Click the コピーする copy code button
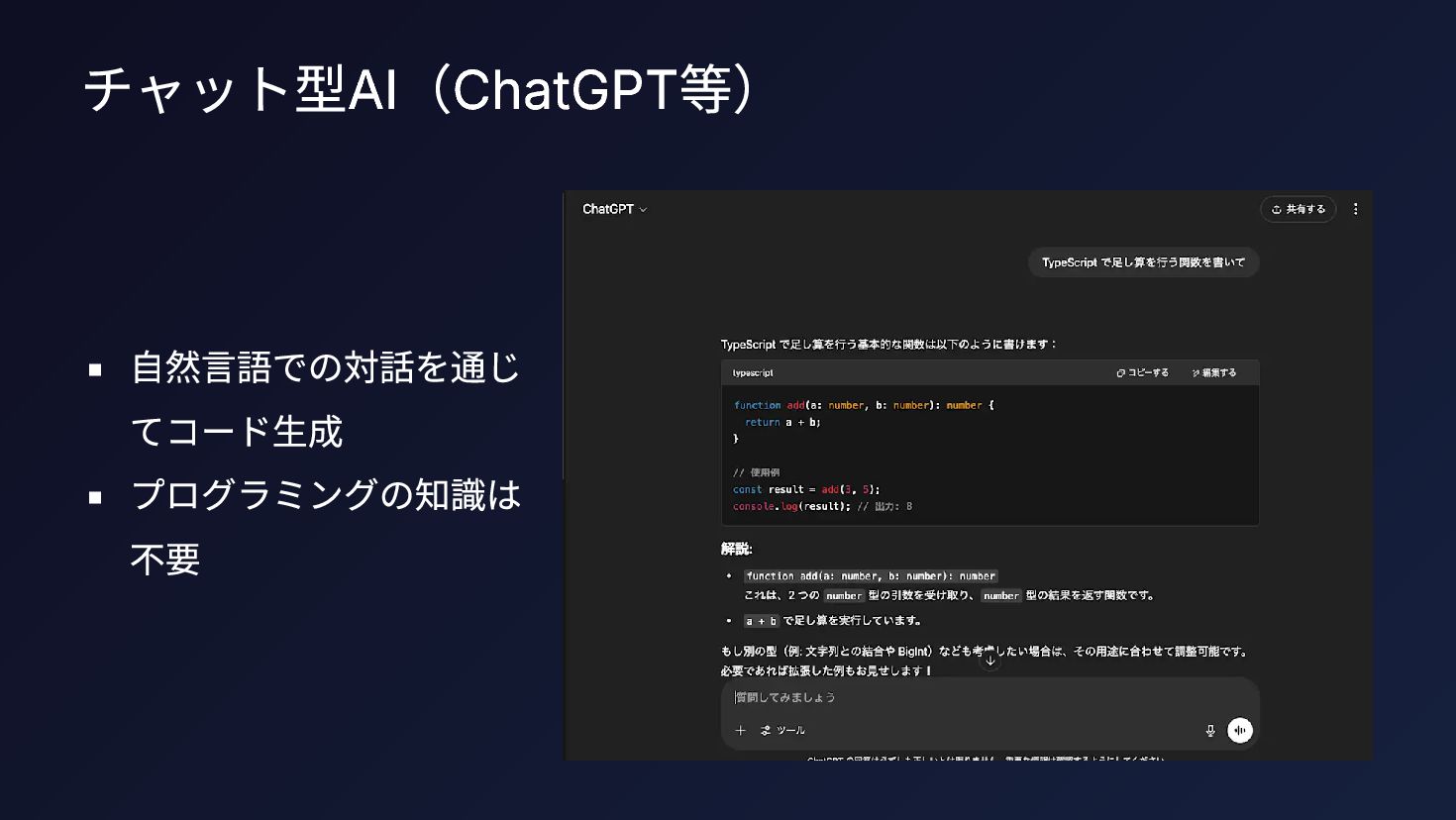 1142,372
